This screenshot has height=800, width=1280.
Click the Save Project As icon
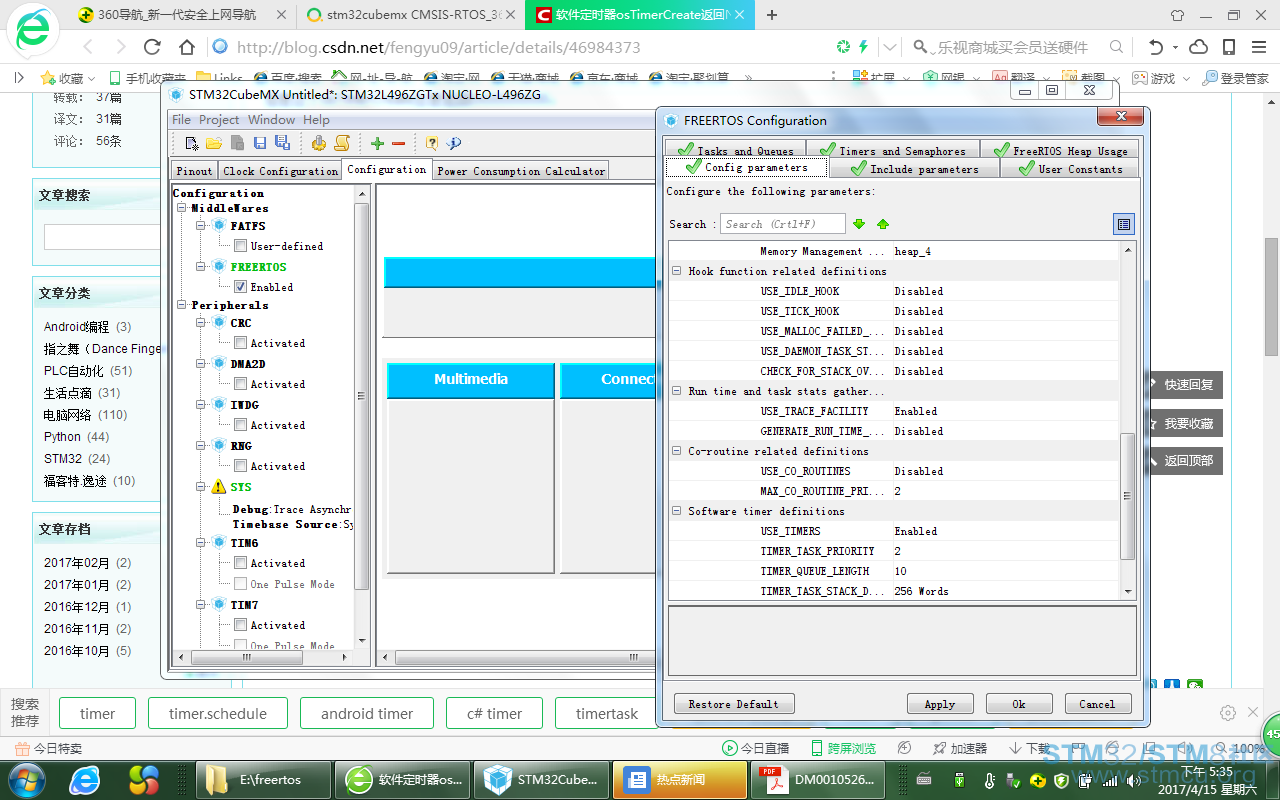[282, 144]
